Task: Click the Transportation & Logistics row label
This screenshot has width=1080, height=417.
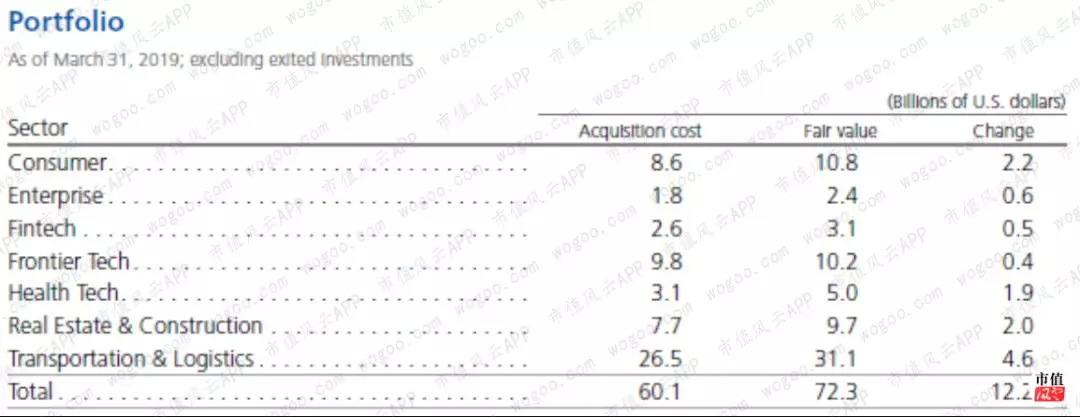Action: (x=130, y=359)
